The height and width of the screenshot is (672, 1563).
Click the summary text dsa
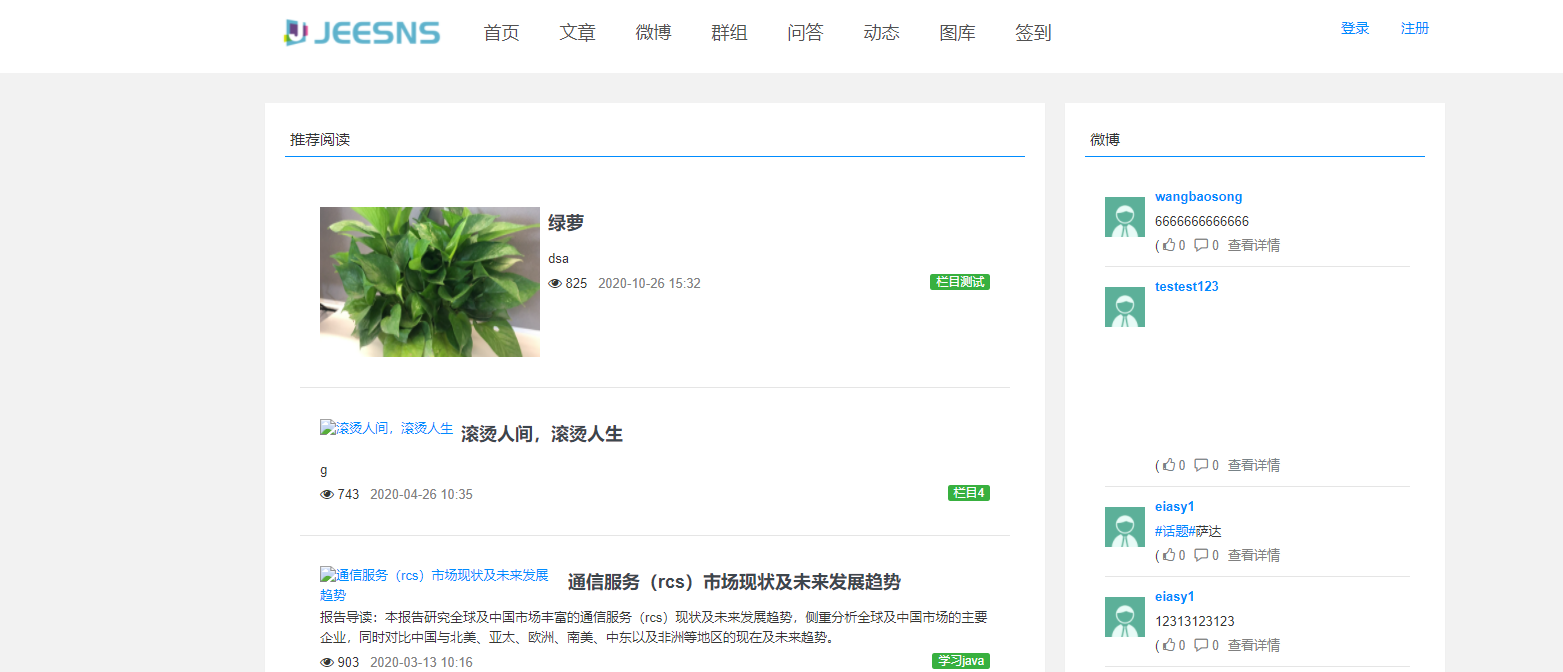click(558, 258)
